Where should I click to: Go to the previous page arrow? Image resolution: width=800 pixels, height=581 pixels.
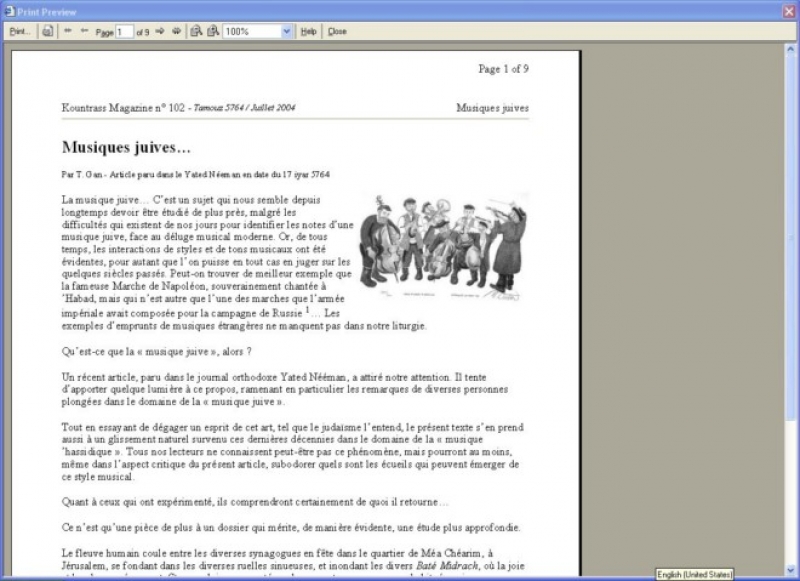coord(85,31)
